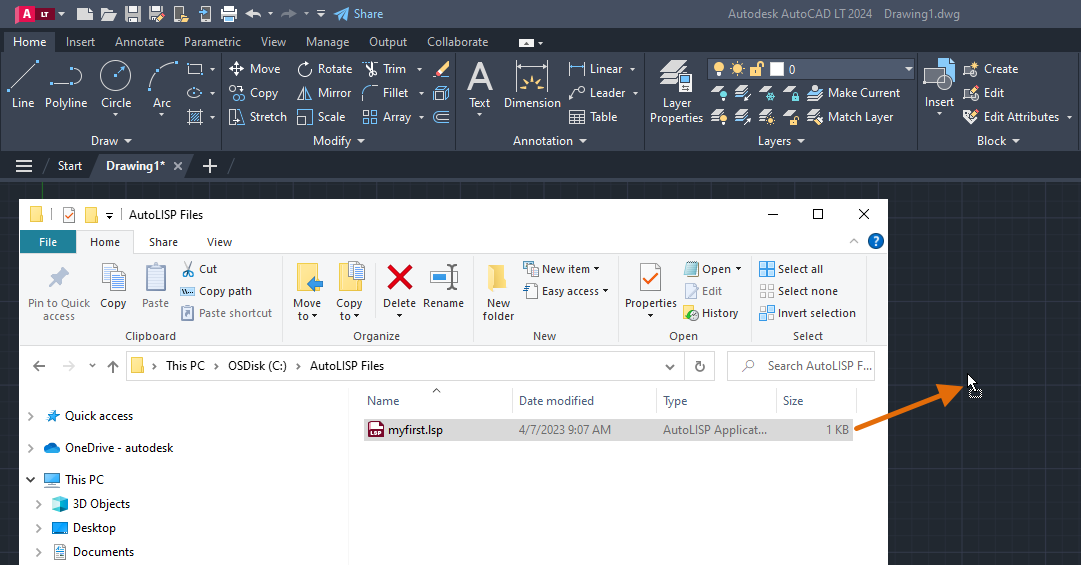1081x565 pixels.
Task: Expand Quick access in navigation tree
Action: 30,416
